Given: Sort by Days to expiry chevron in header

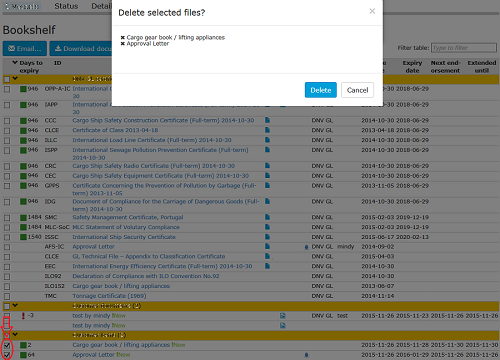Looking at the screenshot, I should tap(15, 62).
